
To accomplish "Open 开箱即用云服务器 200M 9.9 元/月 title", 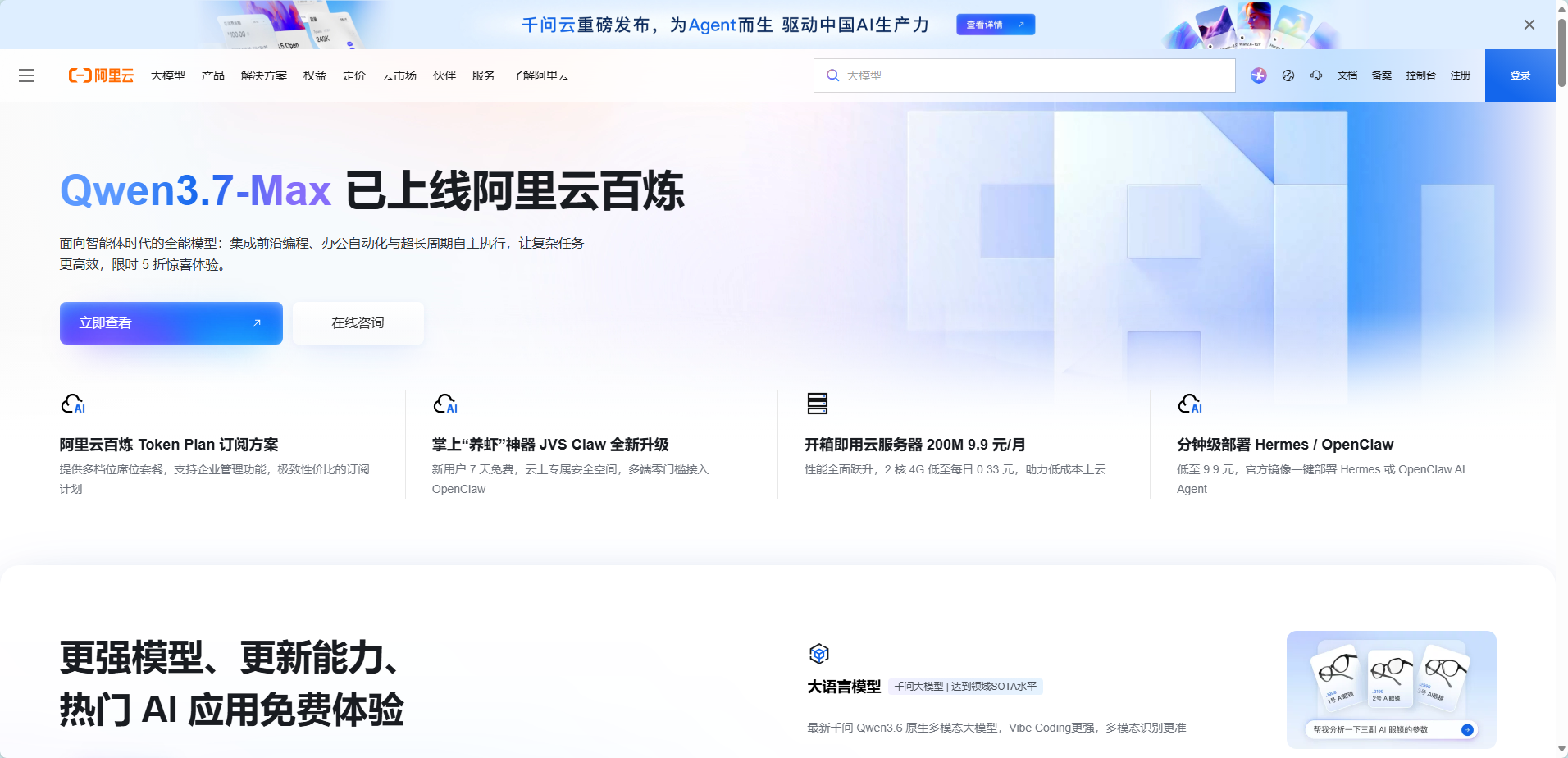I will (915, 445).
